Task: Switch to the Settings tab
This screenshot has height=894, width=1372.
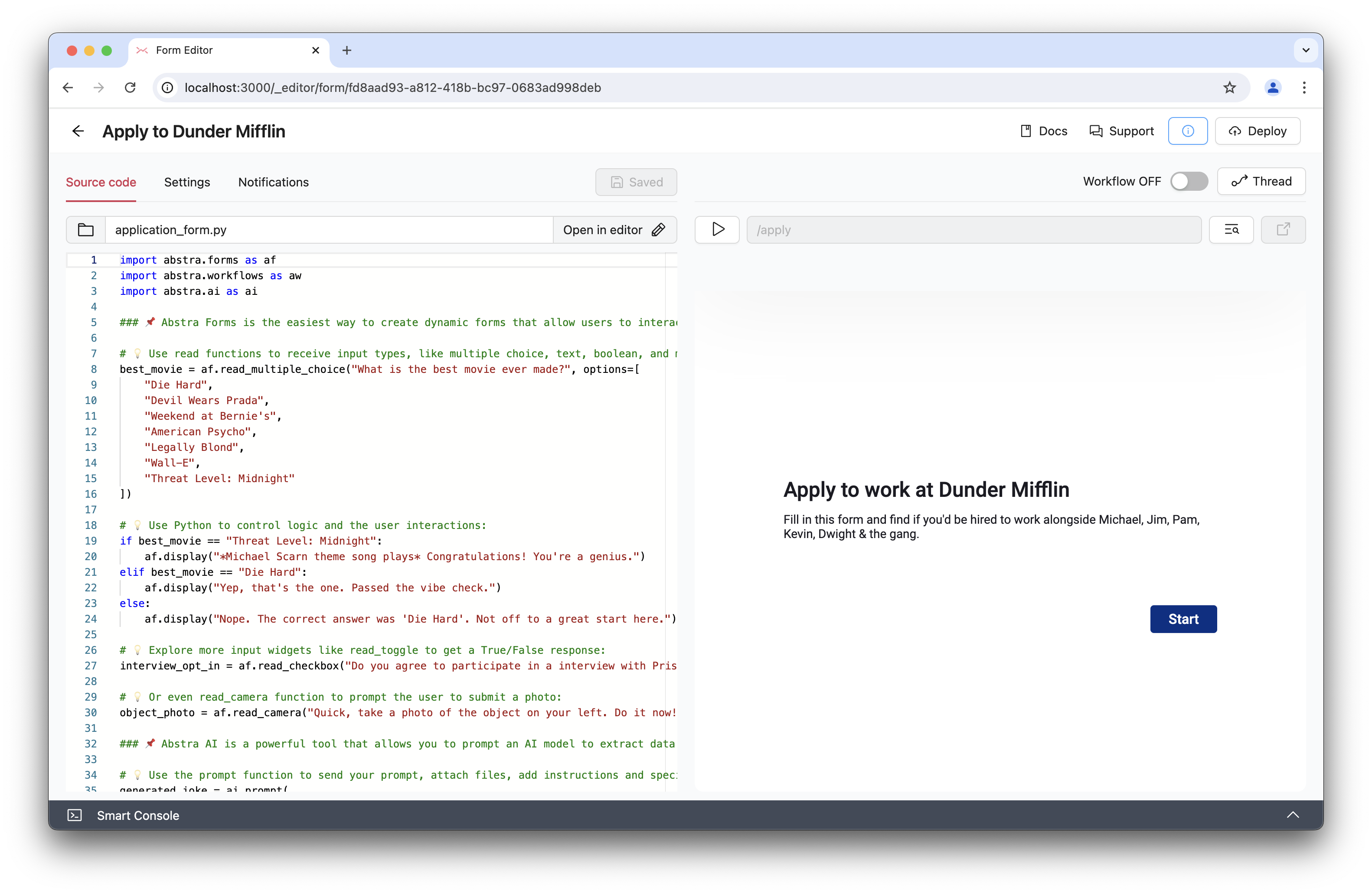Action: 187,182
